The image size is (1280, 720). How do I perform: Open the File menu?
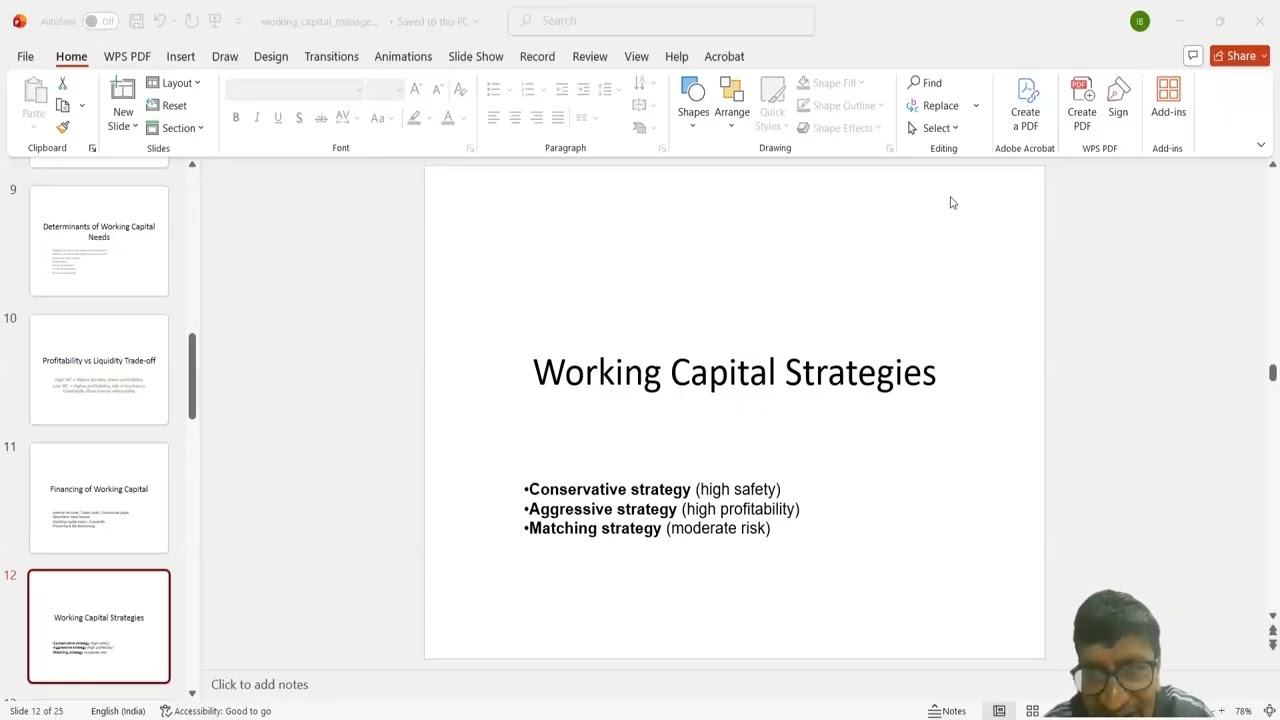coord(25,56)
